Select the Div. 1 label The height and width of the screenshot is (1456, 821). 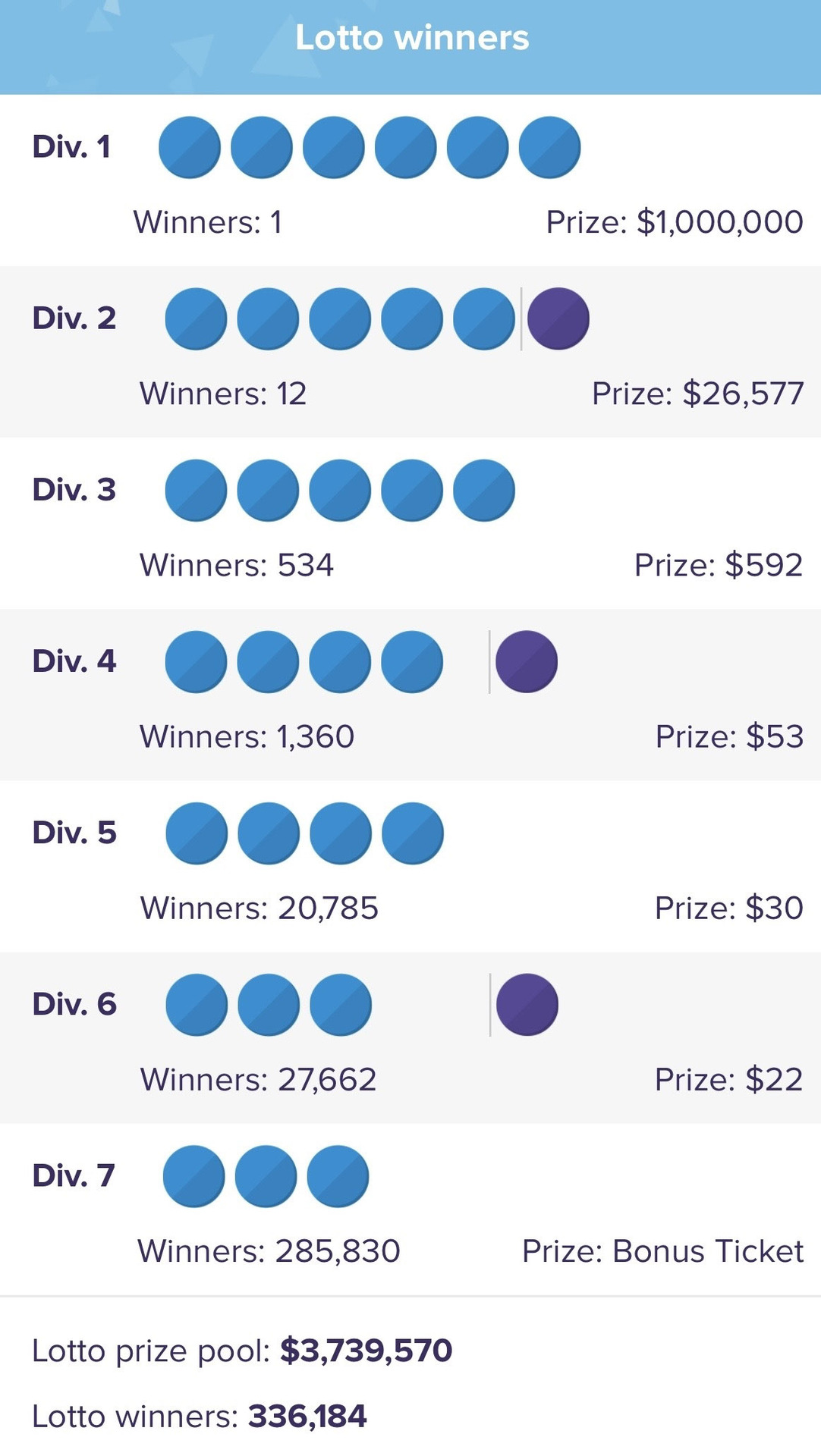[71, 146]
